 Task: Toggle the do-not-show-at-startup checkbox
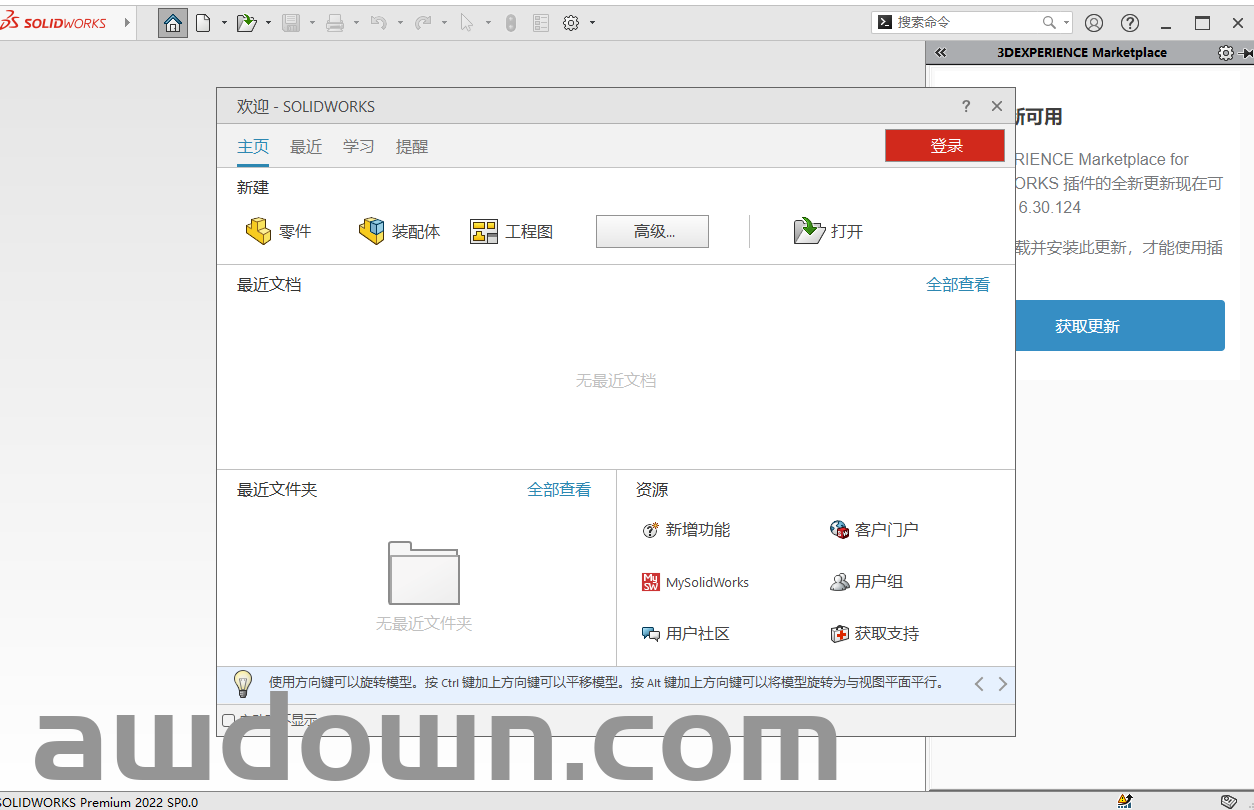[229, 720]
